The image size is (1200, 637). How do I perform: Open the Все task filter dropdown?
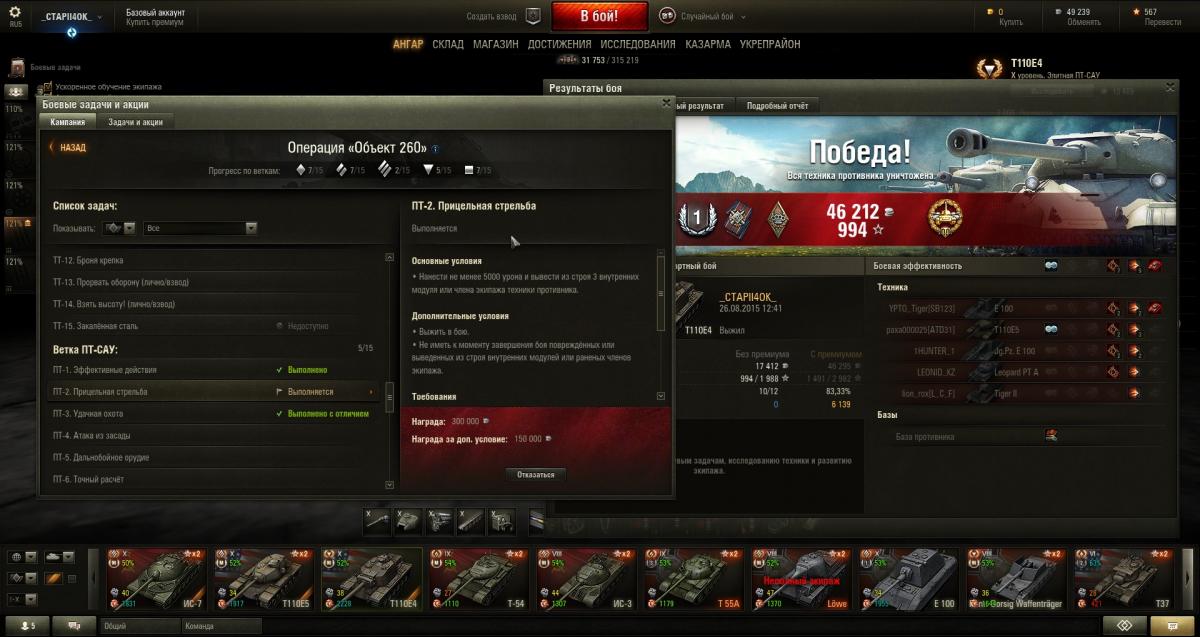click(x=201, y=228)
